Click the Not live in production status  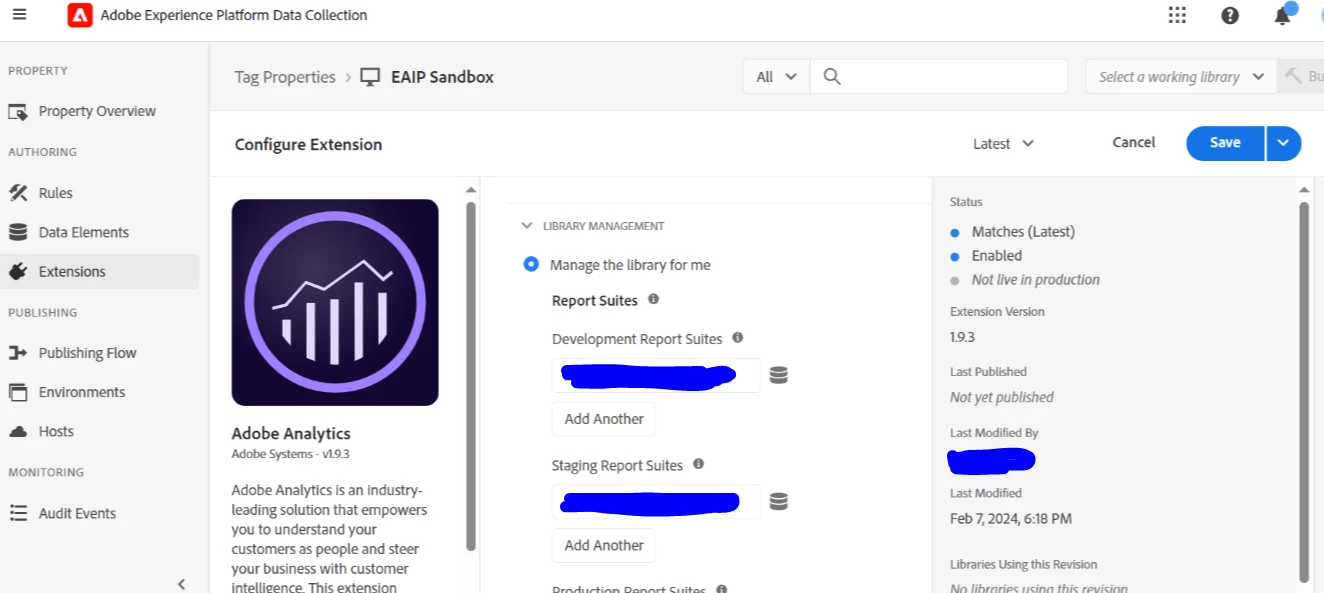click(x=1036, y=280)
